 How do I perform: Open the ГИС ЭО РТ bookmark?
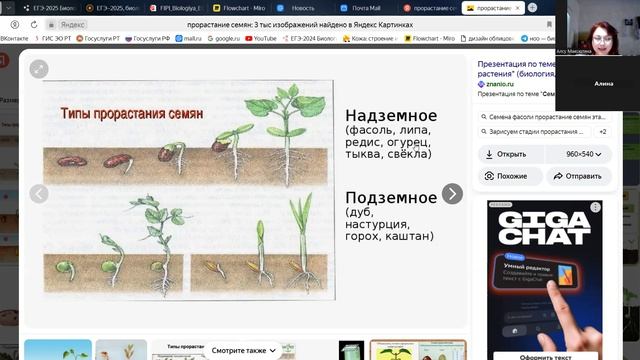[x=53, y=38]
